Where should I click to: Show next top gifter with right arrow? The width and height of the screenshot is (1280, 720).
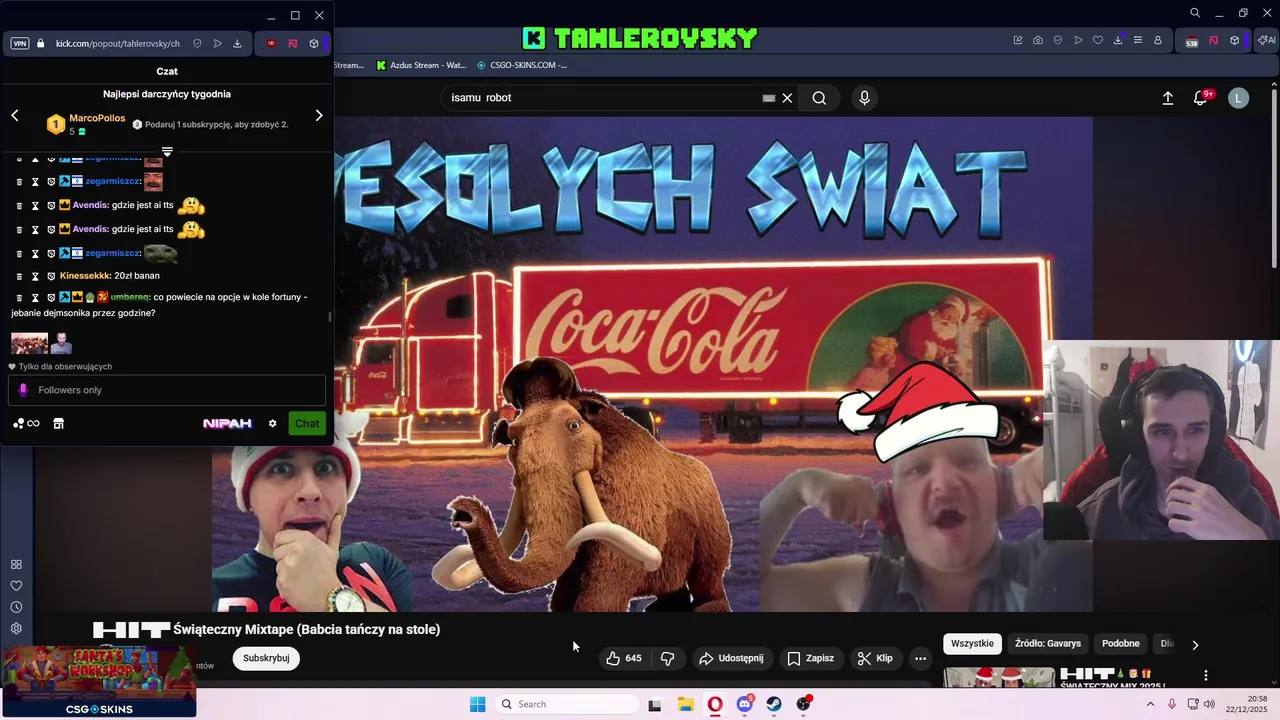tap(319, 116)
